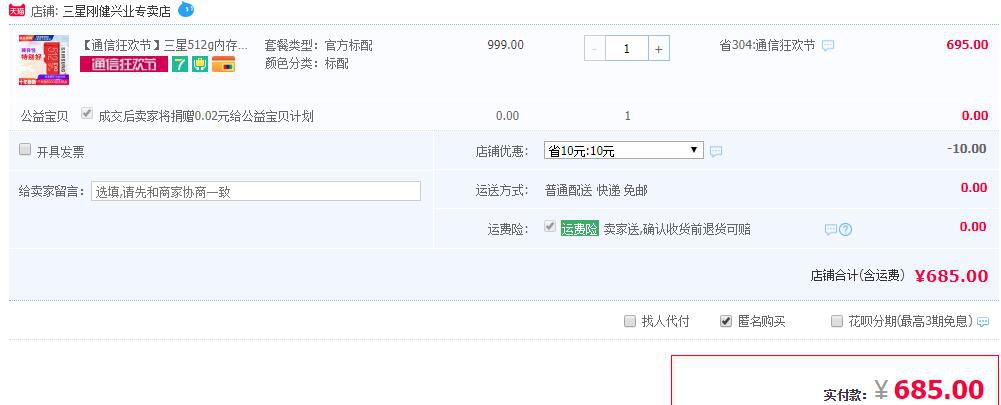
Task: Enable the 找人代付 checkbox
Action: (x=630, y=321)
